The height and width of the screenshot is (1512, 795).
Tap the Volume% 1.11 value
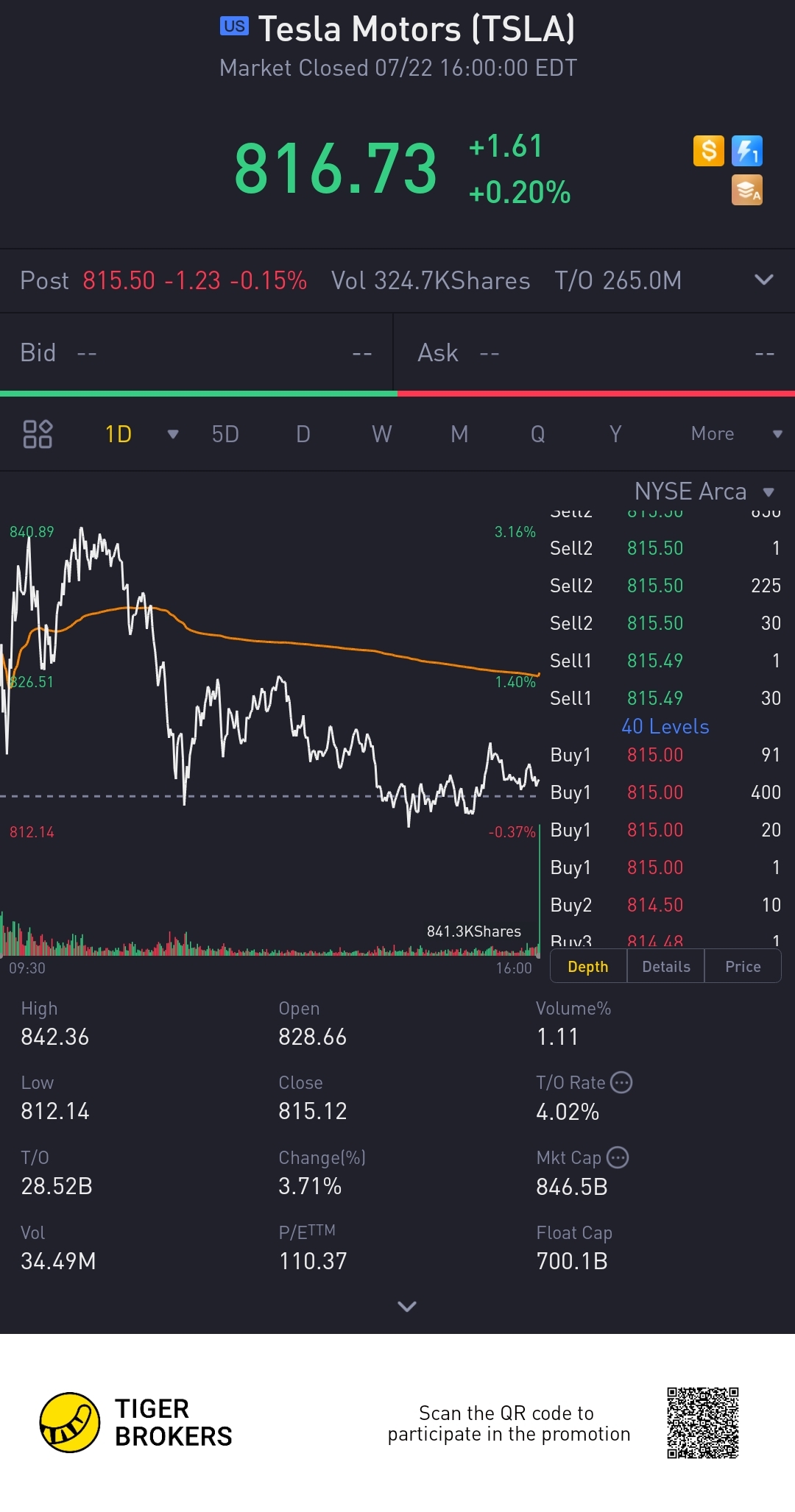point(558,1037)
